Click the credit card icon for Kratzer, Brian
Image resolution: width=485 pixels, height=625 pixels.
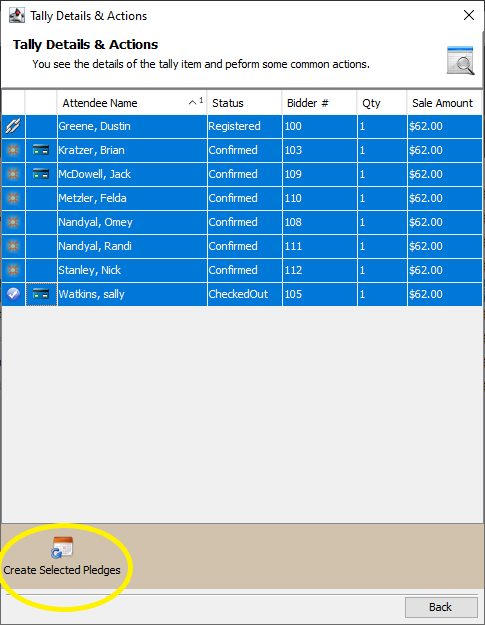click(41, 150)
